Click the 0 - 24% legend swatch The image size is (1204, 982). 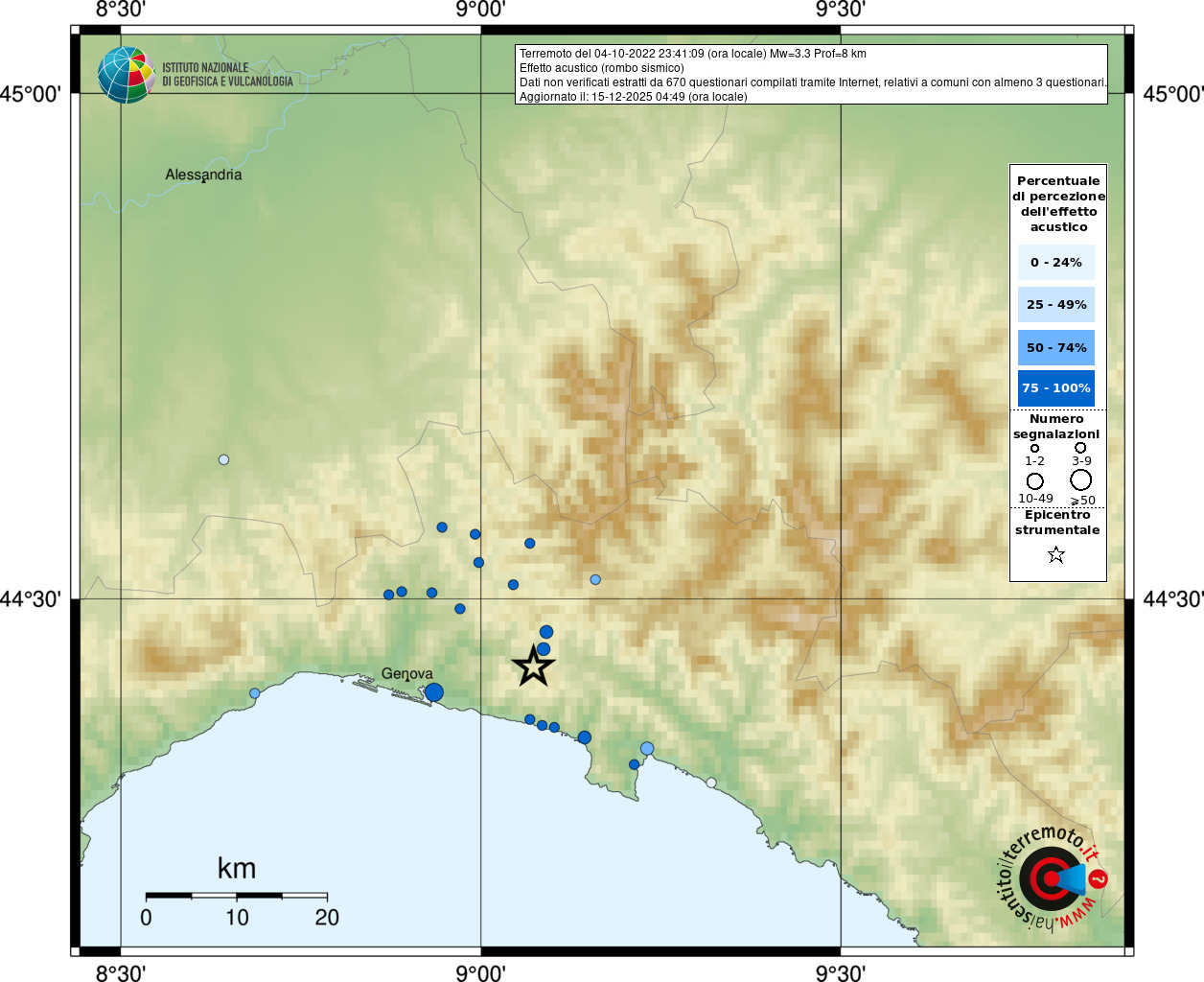click(x=1056, y=262)
